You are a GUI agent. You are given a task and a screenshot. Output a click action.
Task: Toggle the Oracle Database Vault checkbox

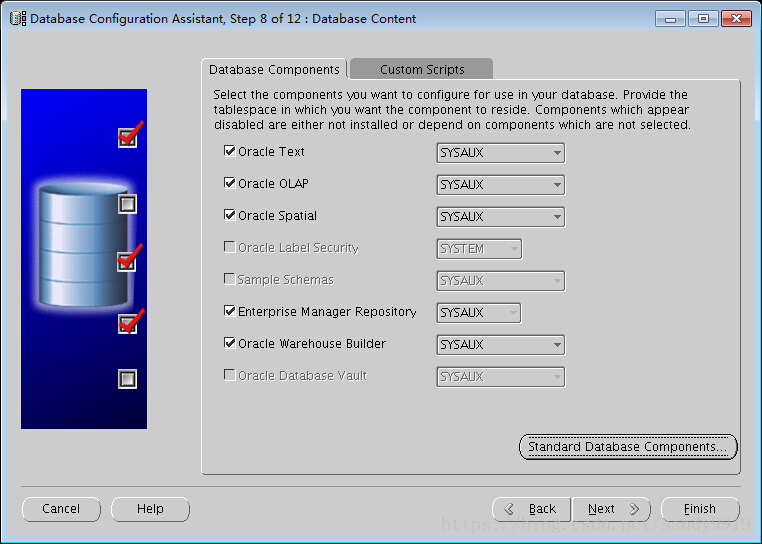229,375
